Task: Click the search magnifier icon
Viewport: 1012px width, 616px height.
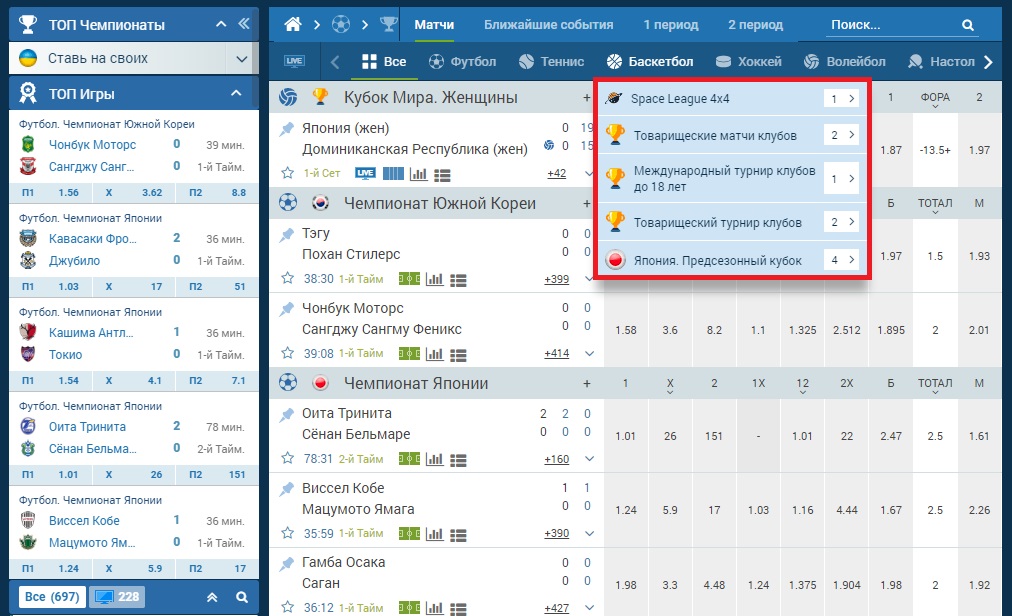Action: pos(967,25)
